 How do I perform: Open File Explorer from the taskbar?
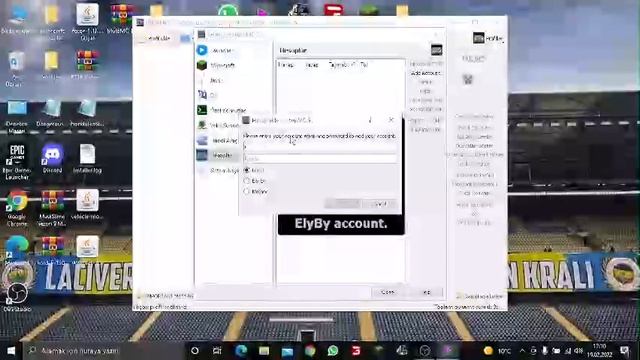tap(264, 351)
